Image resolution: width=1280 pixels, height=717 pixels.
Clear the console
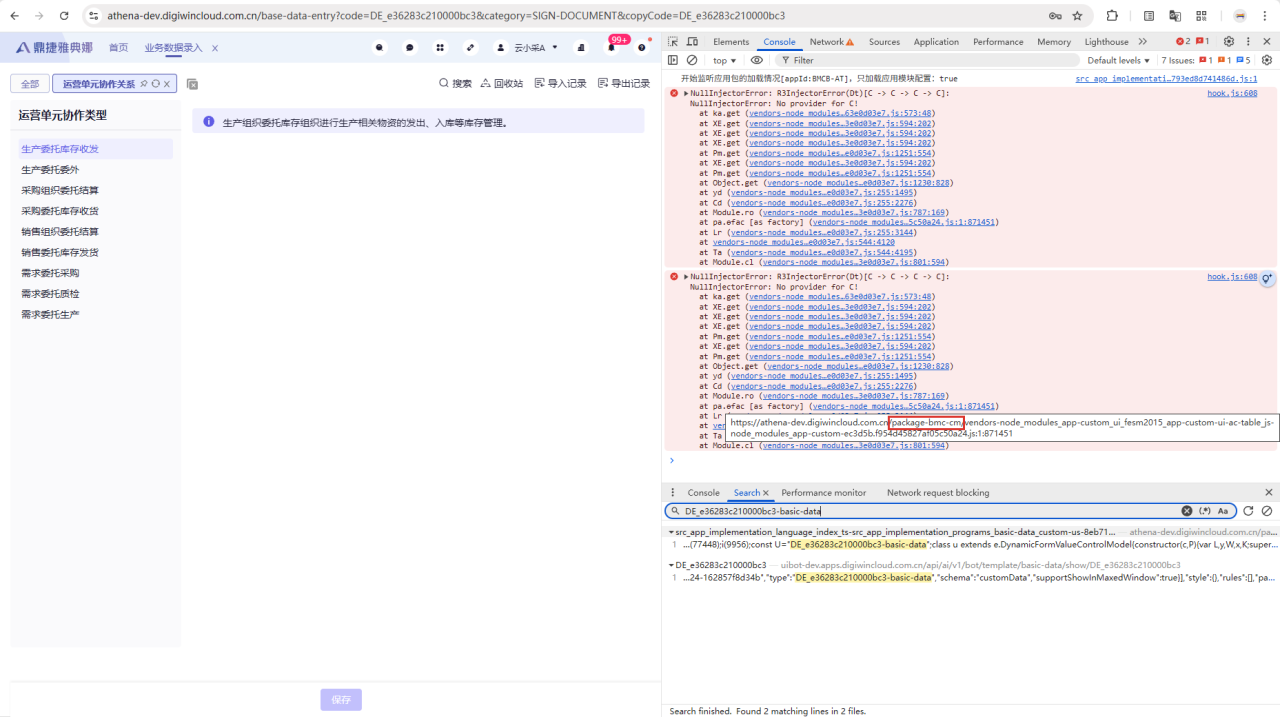[692, 60]
